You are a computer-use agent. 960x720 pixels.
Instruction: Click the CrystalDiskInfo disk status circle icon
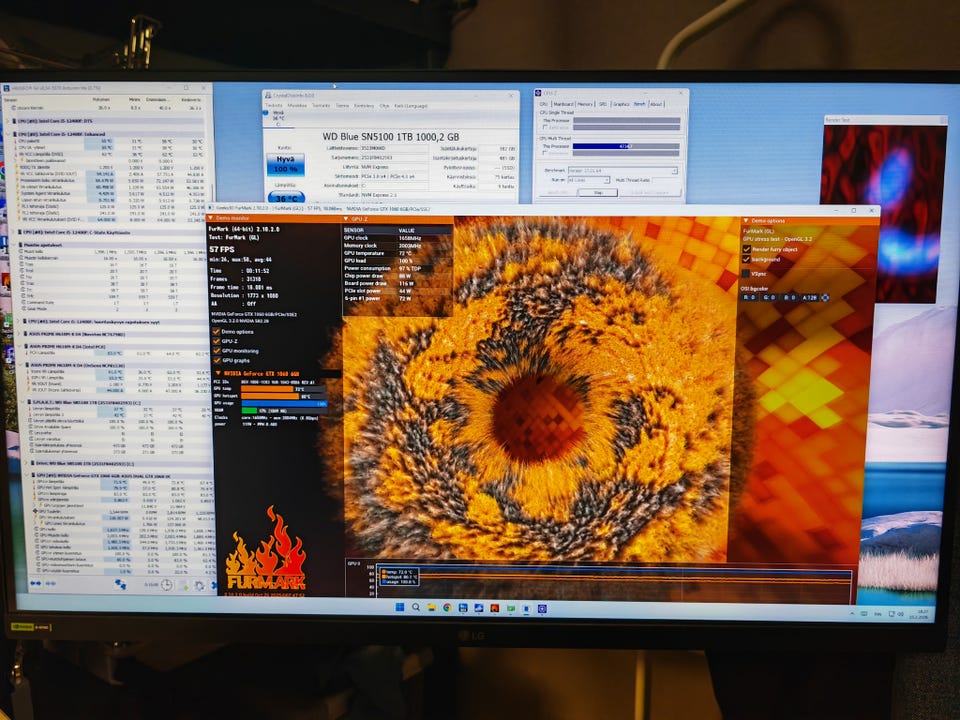click(265, 113)
